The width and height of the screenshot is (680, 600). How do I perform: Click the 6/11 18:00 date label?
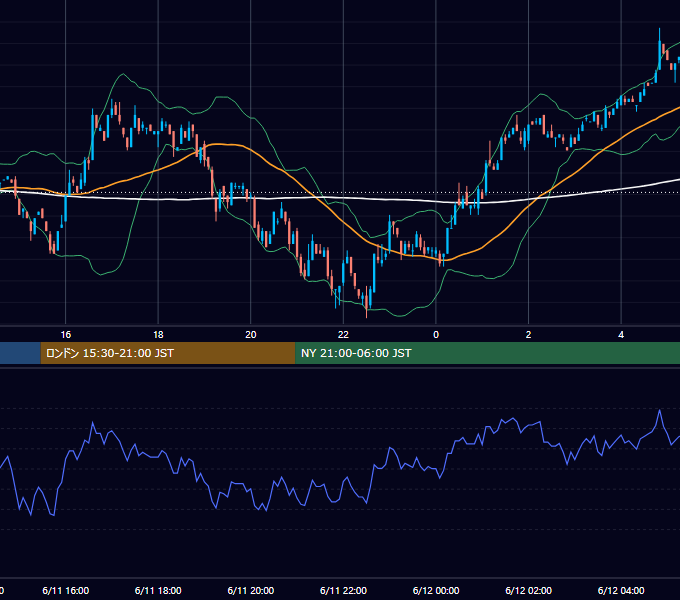[158, 590]
